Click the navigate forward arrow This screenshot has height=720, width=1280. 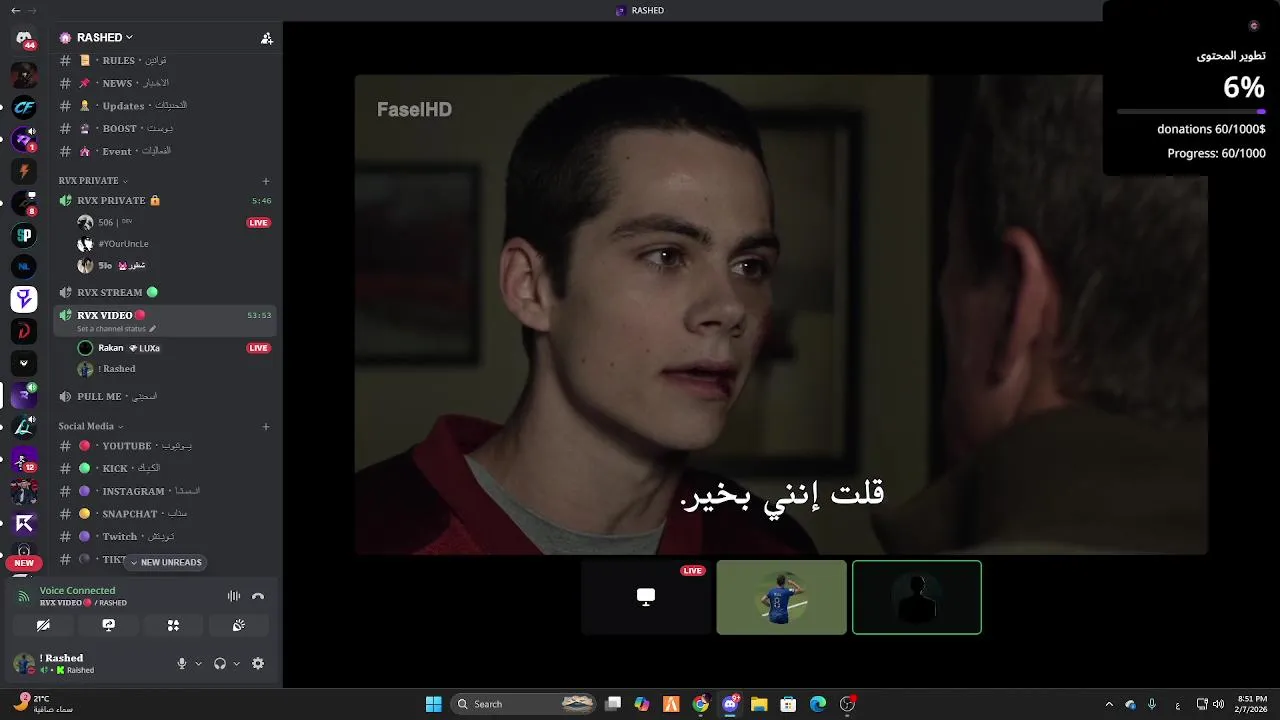click(x=32, y=10)
